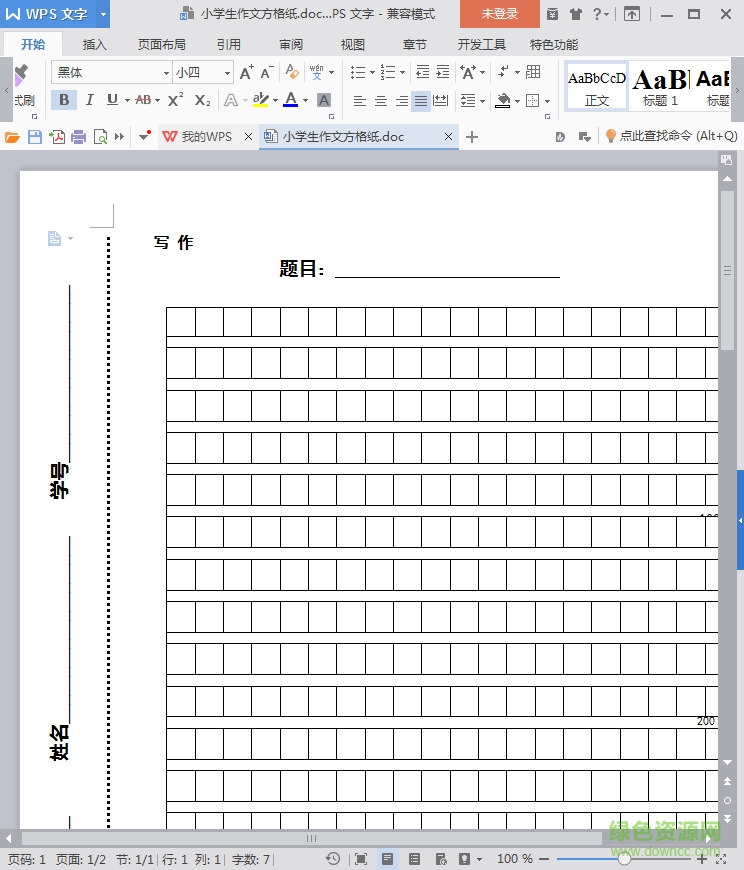This screenshot has width=744, height=870.
Task: Click insert table grid icon
Action: [x=533, y=72]
